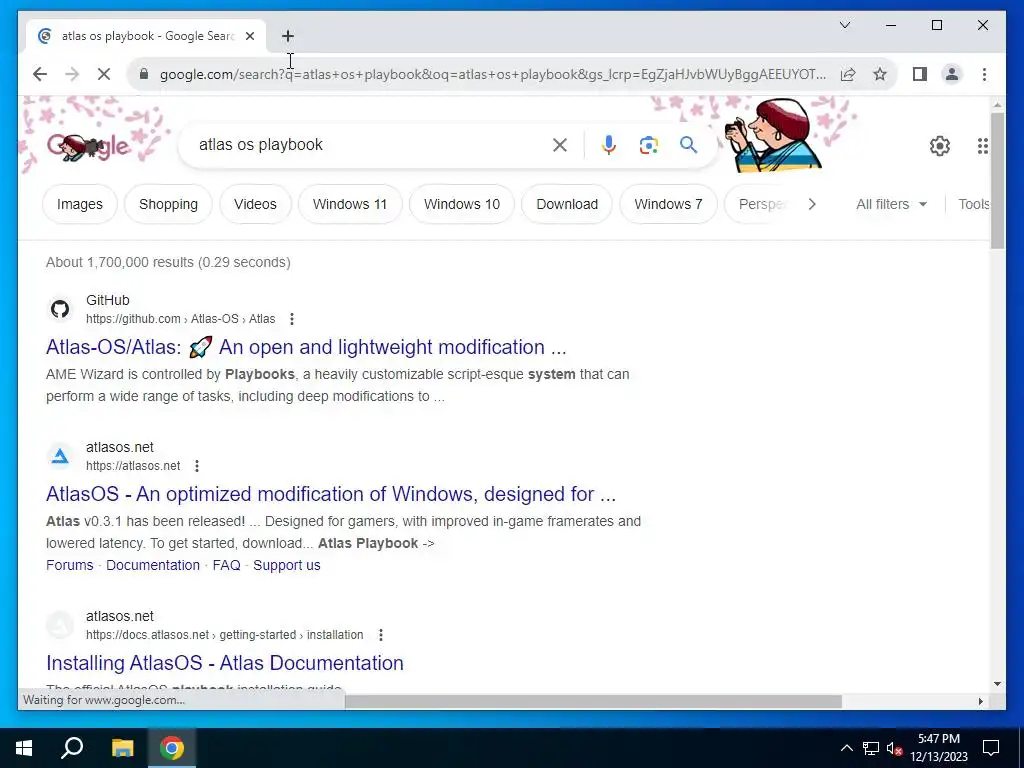1024x768 pixels.
Task: Click the GitHub favicon in first result
Action: pos(60,309)
